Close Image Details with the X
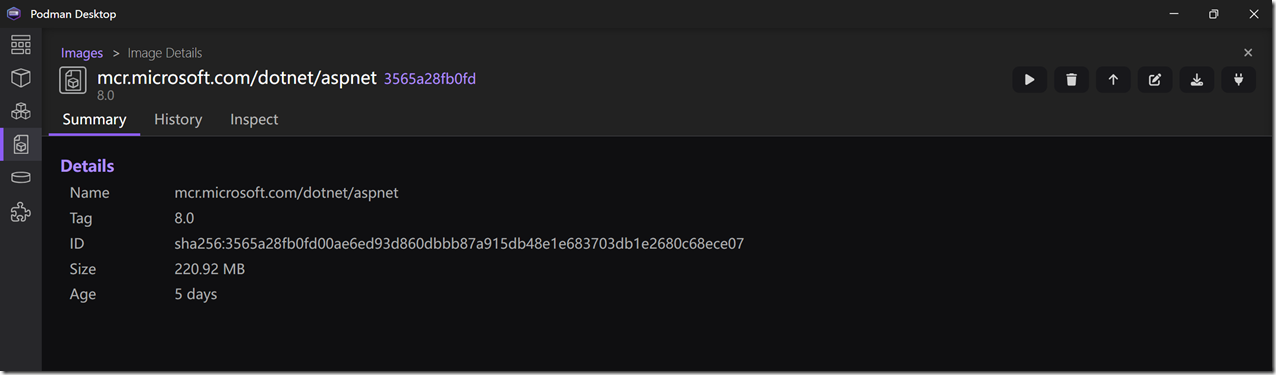Viewport: 1276px width, 375px height. tap(1247, 52)
